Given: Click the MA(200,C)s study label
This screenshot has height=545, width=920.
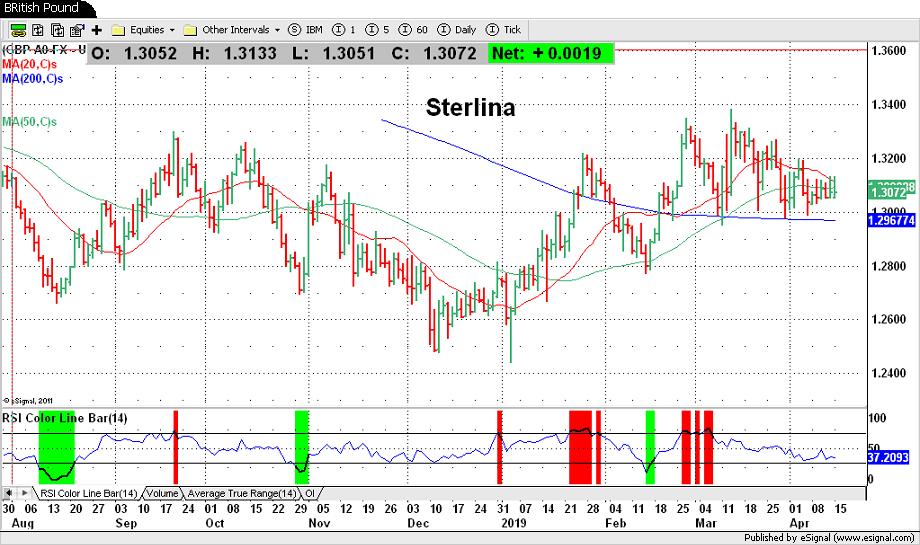Looking at the screenshot, I should pos(32,79).
